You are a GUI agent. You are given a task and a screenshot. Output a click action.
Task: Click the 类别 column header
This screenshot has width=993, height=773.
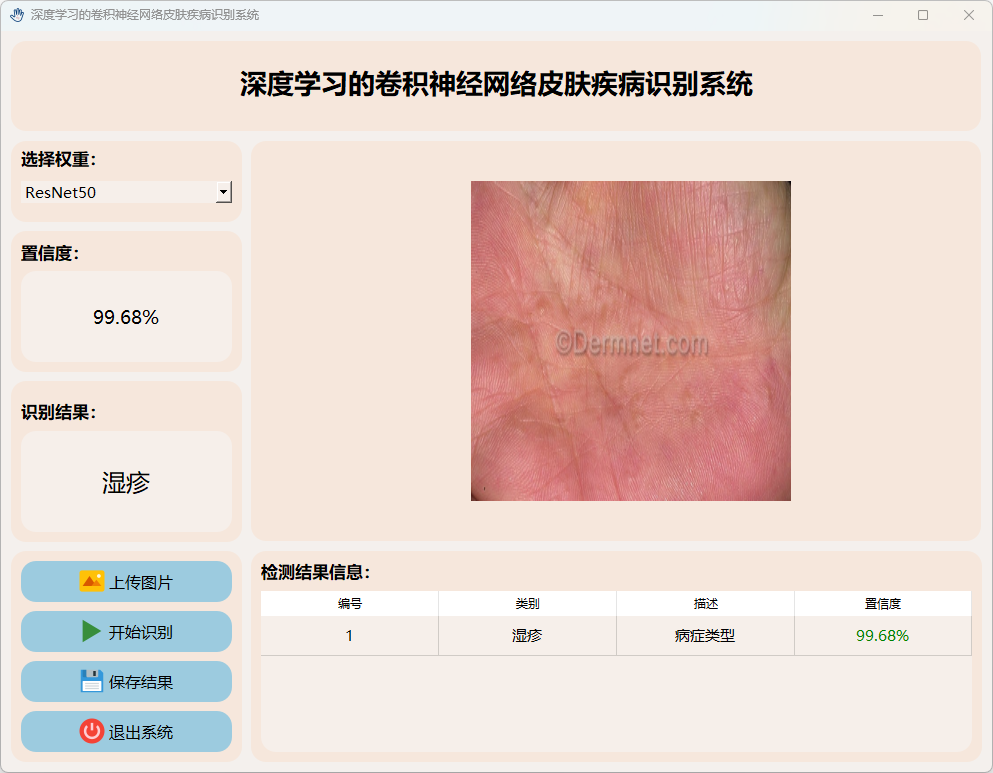pos(528,603)
